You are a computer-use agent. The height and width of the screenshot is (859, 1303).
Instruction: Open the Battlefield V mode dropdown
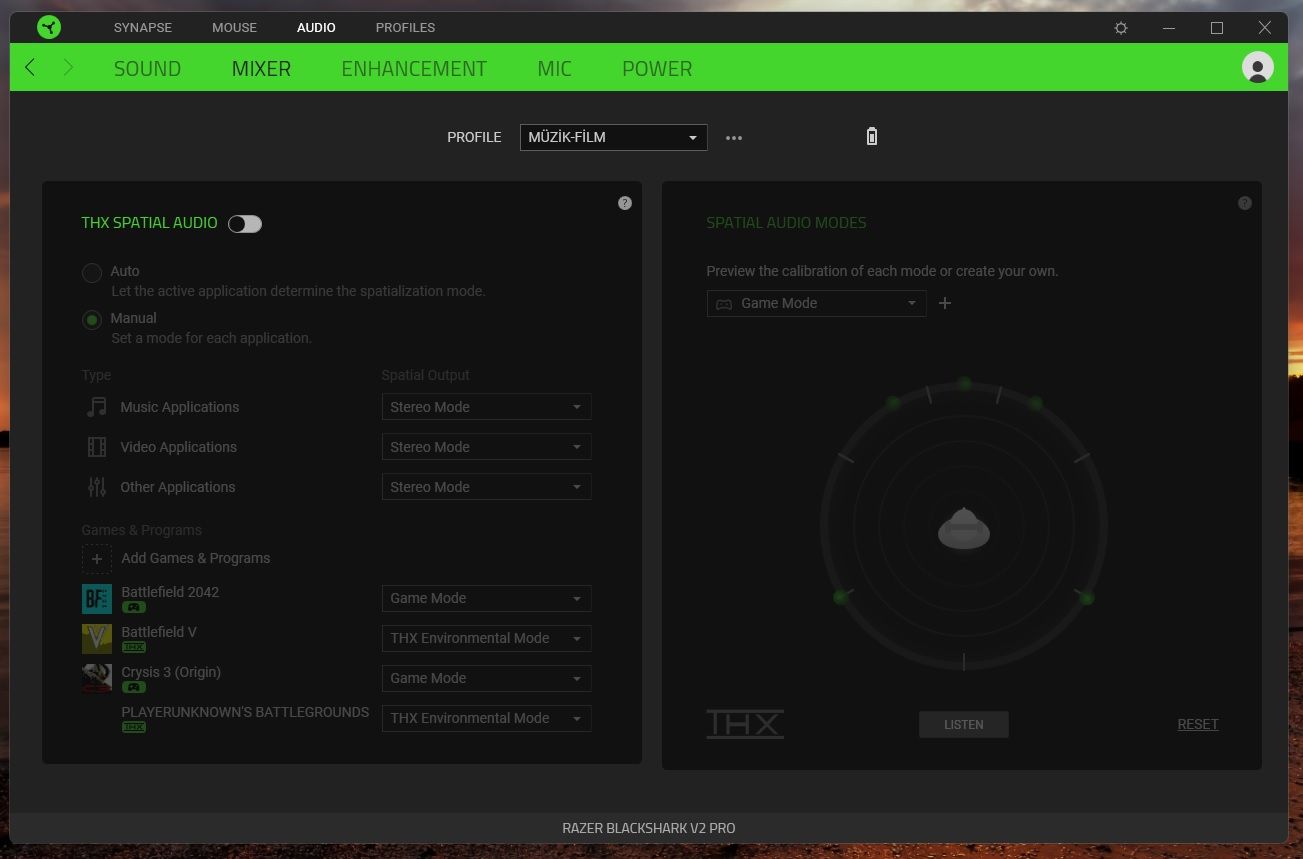[x=487, y=638]
